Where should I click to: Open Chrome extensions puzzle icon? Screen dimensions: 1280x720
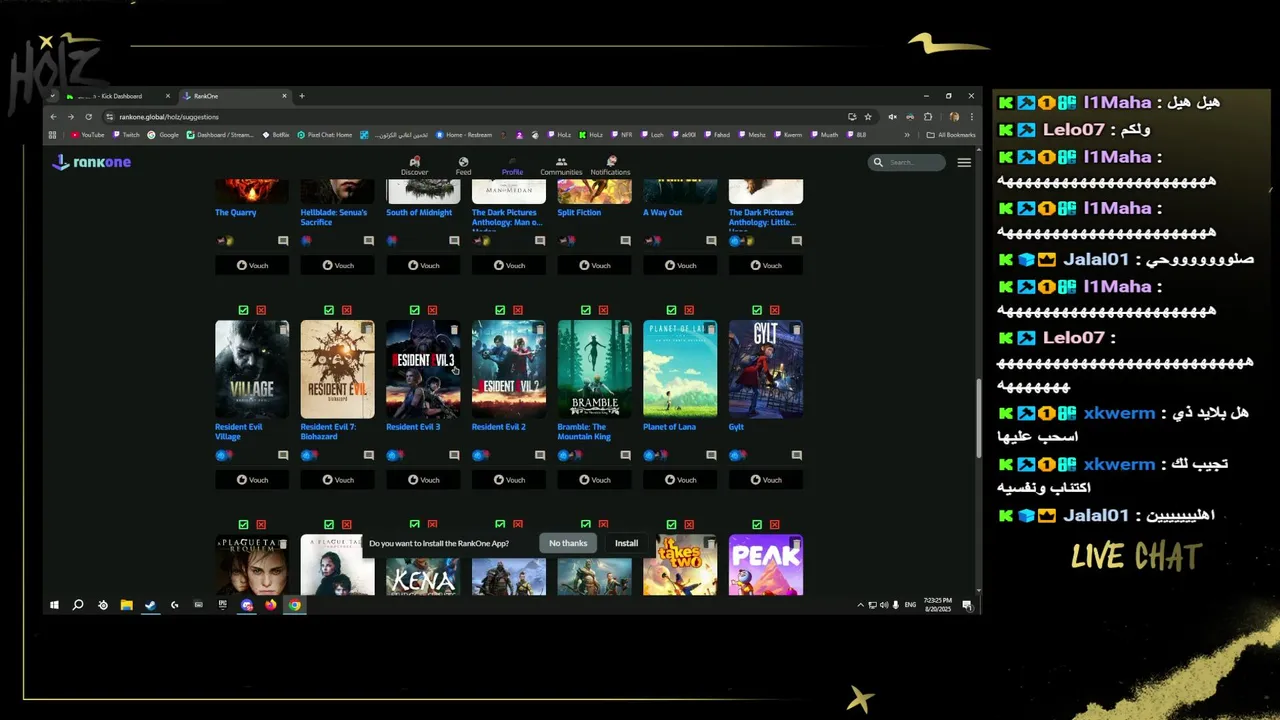click(x=928, y=116)
